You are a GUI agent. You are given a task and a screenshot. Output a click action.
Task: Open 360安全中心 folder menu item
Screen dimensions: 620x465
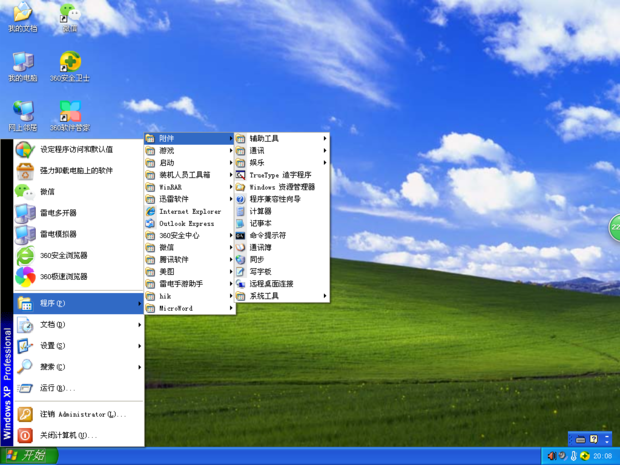tap(190, 236)
